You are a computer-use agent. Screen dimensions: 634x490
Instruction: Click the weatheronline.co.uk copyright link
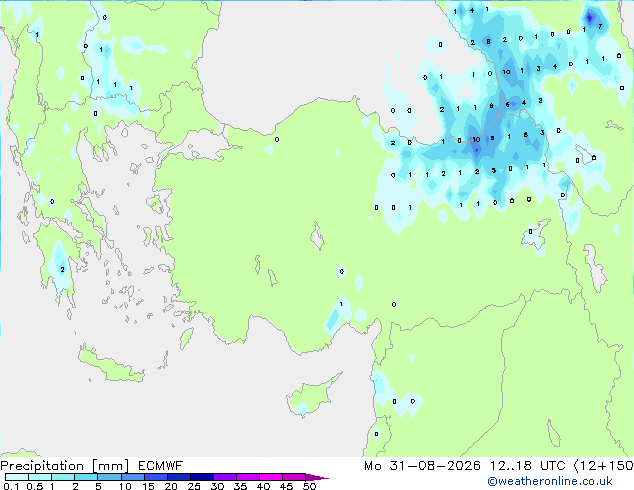point(550,481)
